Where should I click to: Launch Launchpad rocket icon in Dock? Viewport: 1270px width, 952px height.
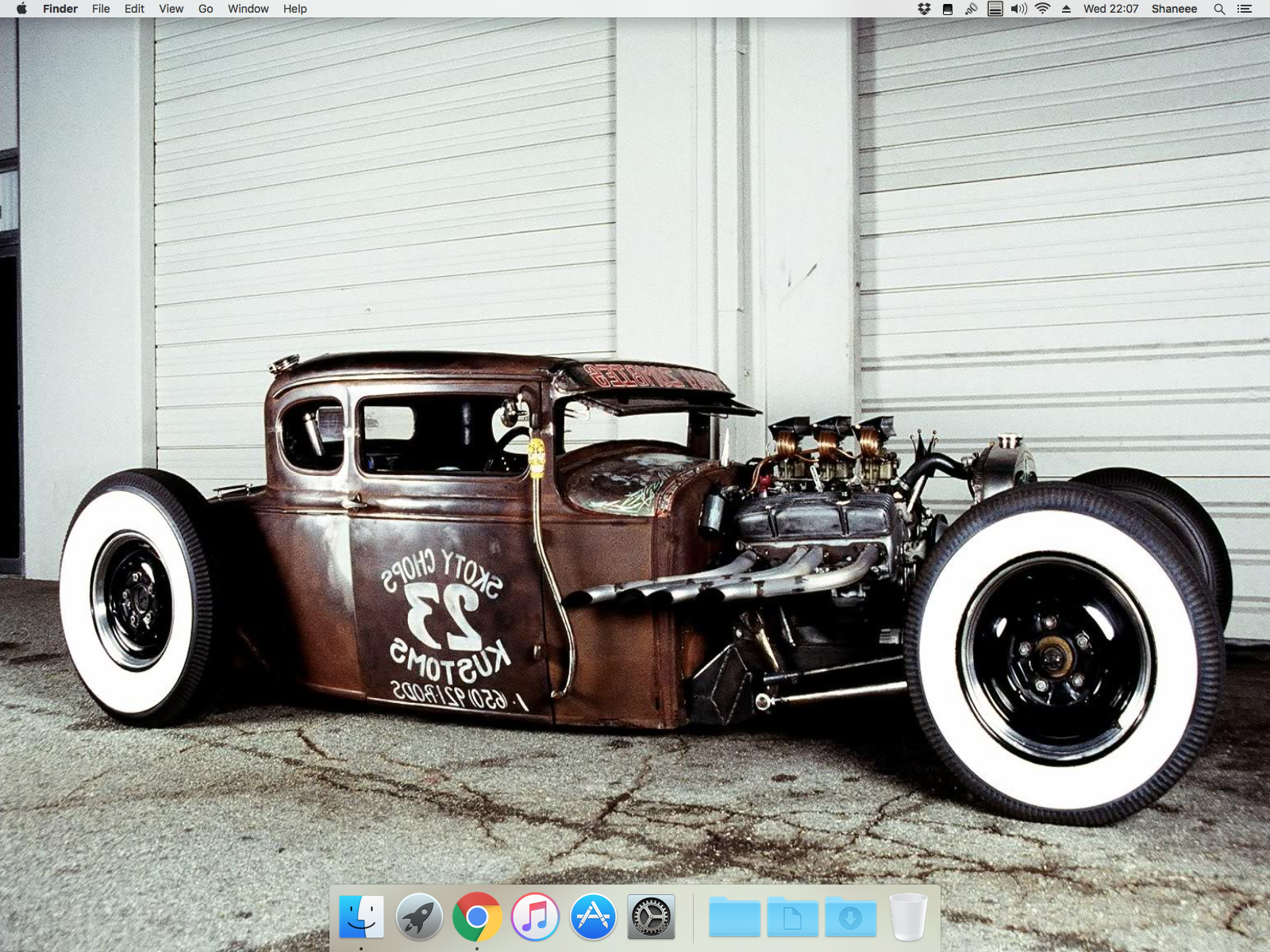(x=419, y=916)
